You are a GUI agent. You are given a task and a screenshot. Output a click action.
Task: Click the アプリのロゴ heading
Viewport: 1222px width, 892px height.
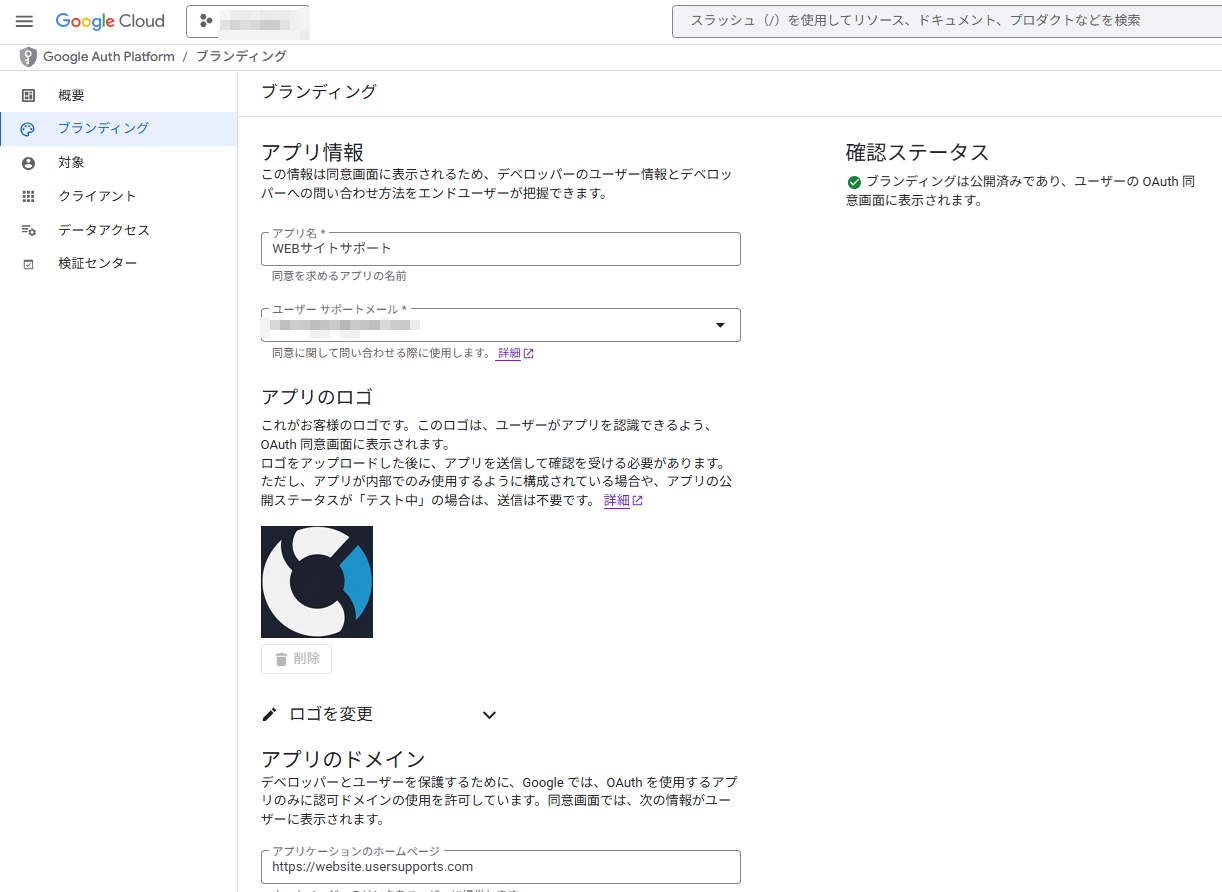click(x=317, y=397)
